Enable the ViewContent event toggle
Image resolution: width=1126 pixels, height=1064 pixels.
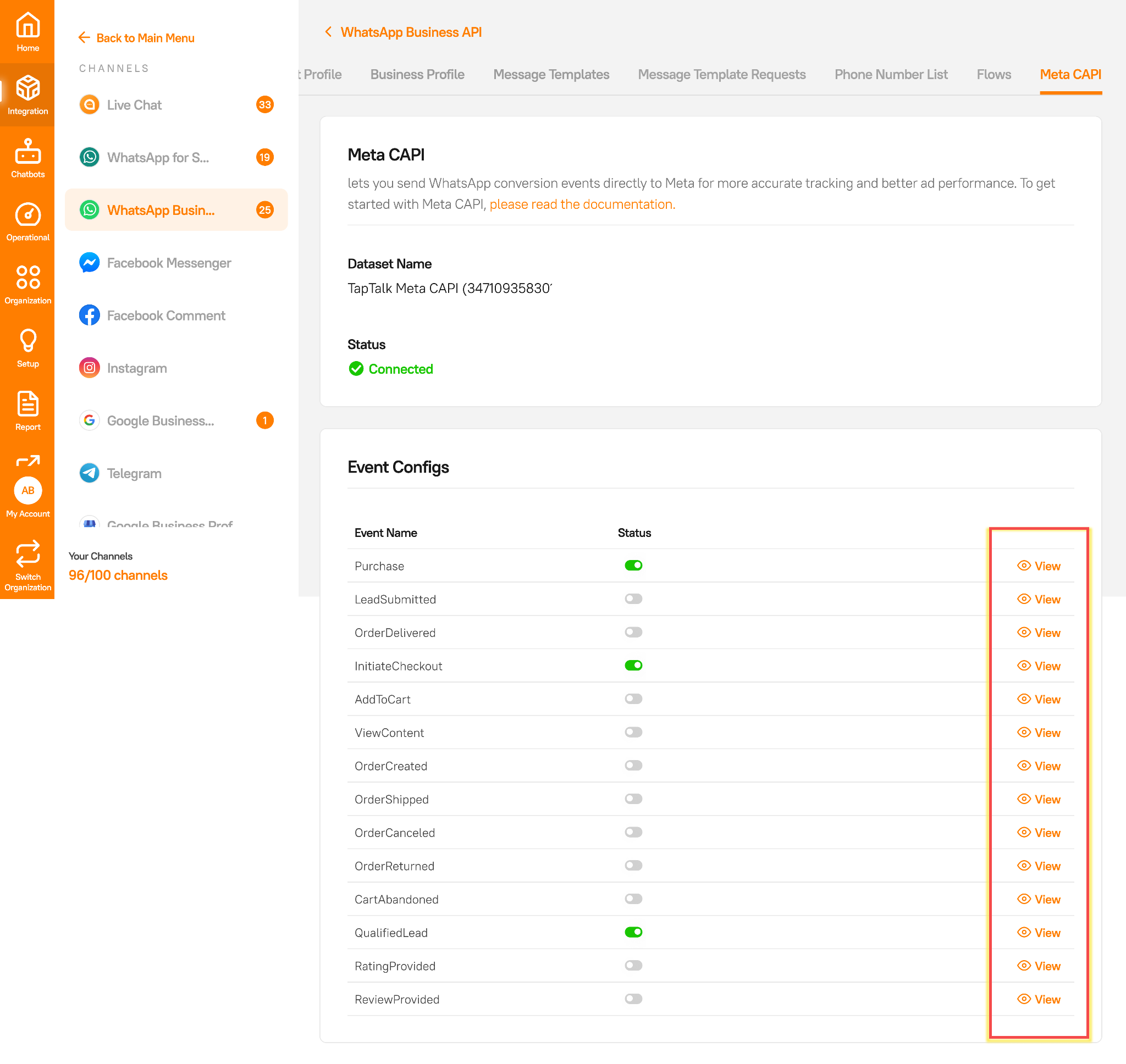pos(633,732)
